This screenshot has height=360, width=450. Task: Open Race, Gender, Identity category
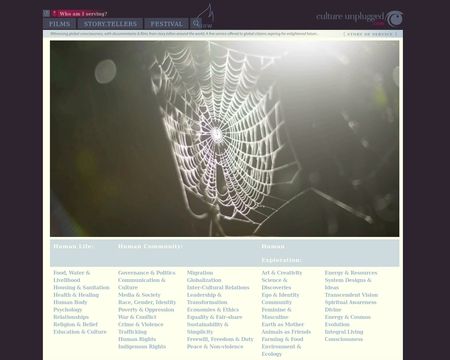click(147, 302)
